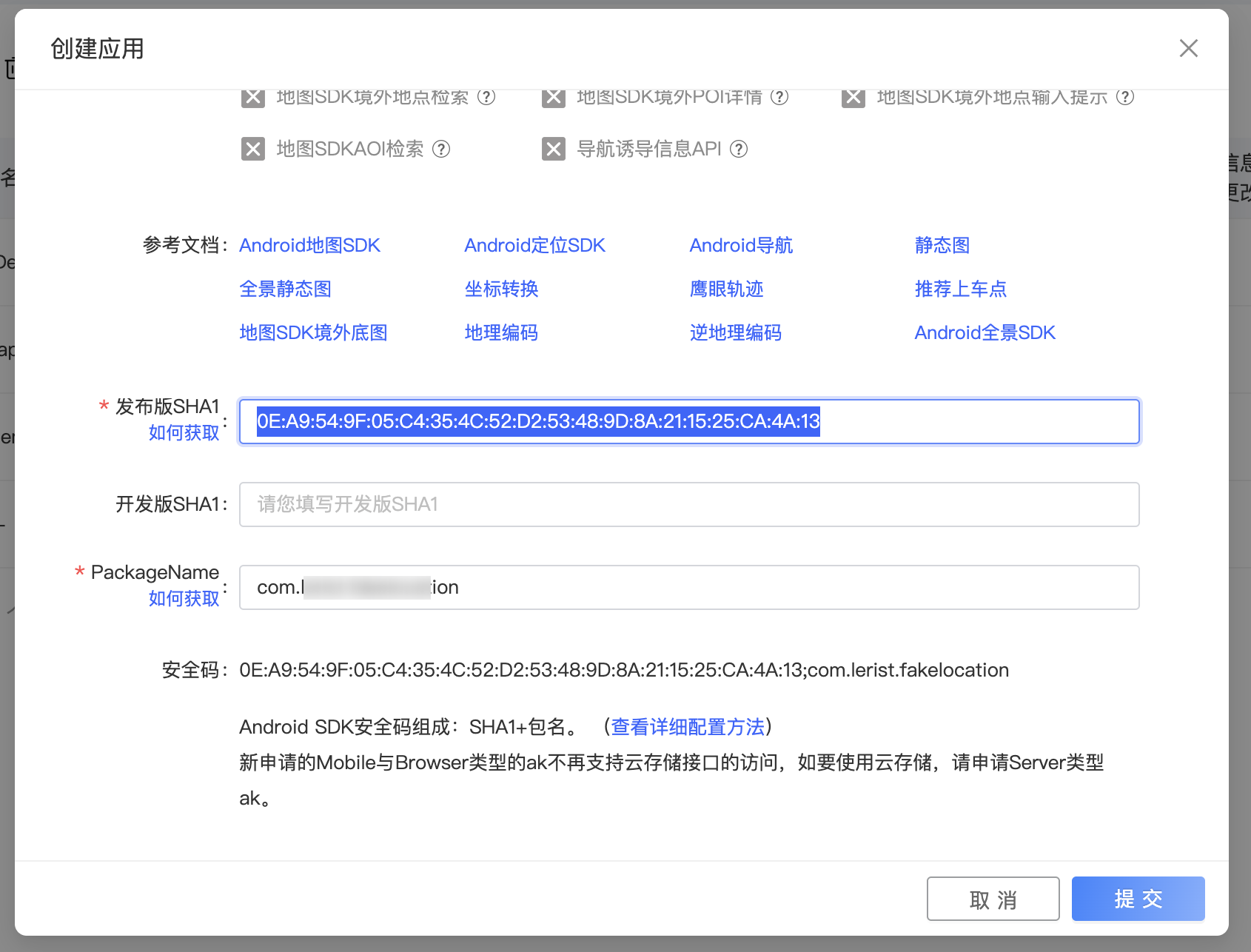Open 推荐上车点 reference doc

[x=961, y=289]
